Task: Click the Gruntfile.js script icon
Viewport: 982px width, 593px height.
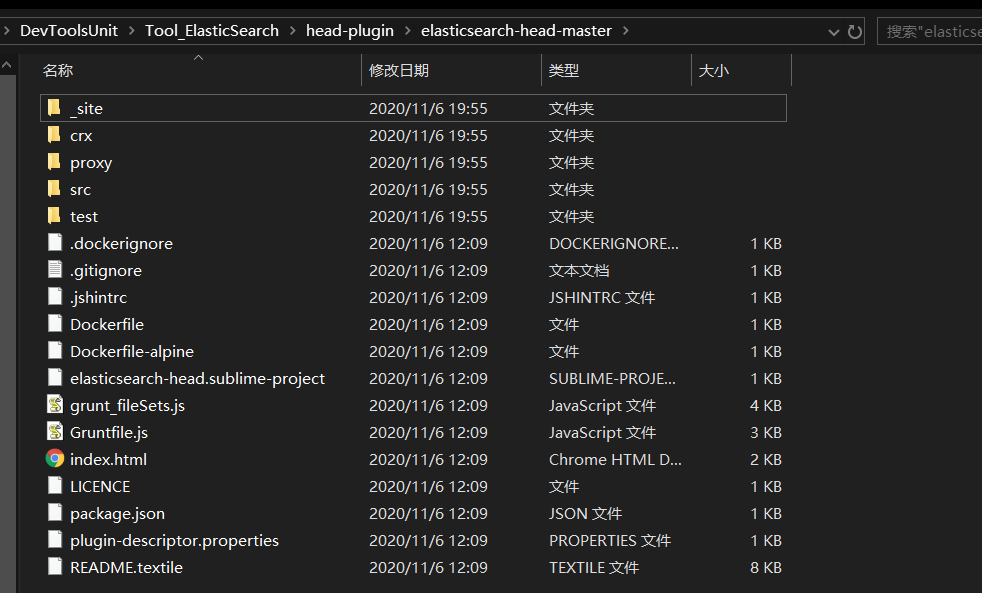Action: click(x=55, y=431)
